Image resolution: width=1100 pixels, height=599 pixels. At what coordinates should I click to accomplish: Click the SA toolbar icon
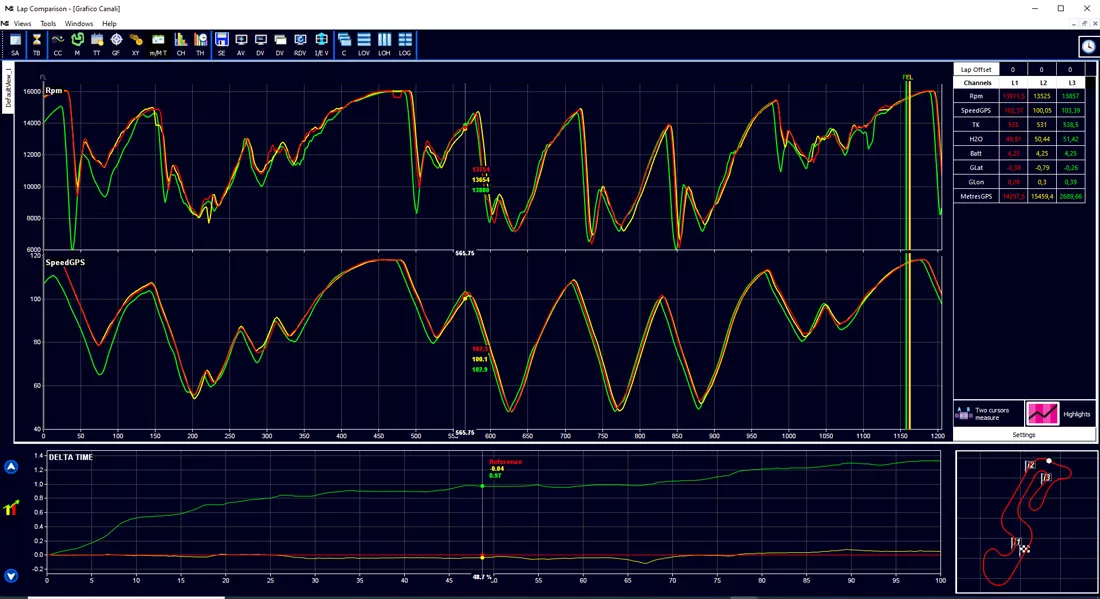coord(15,44)
